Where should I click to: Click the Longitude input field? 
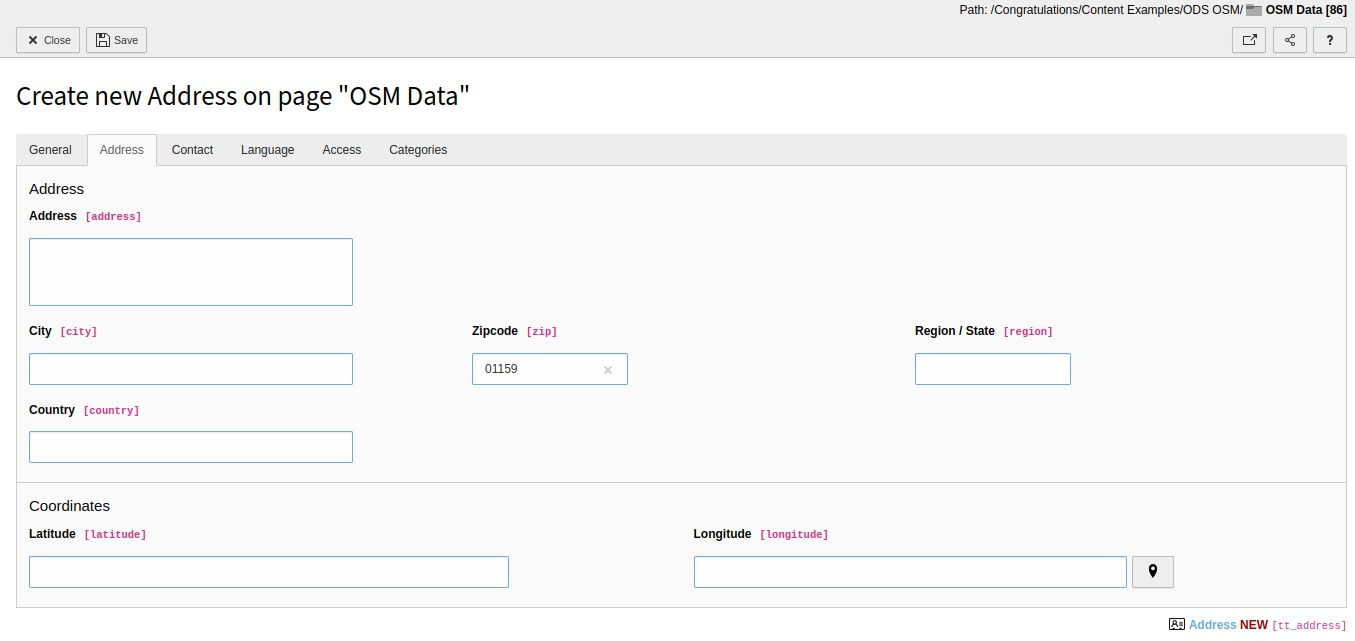pos(910,572)
